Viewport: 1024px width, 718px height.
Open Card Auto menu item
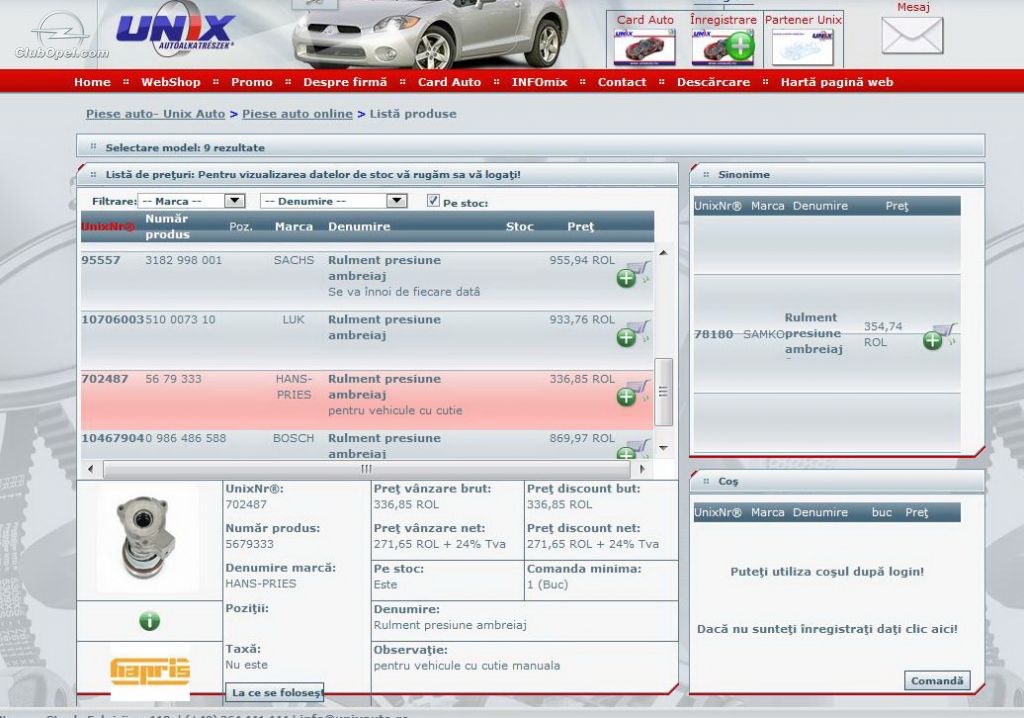[449, 82]
